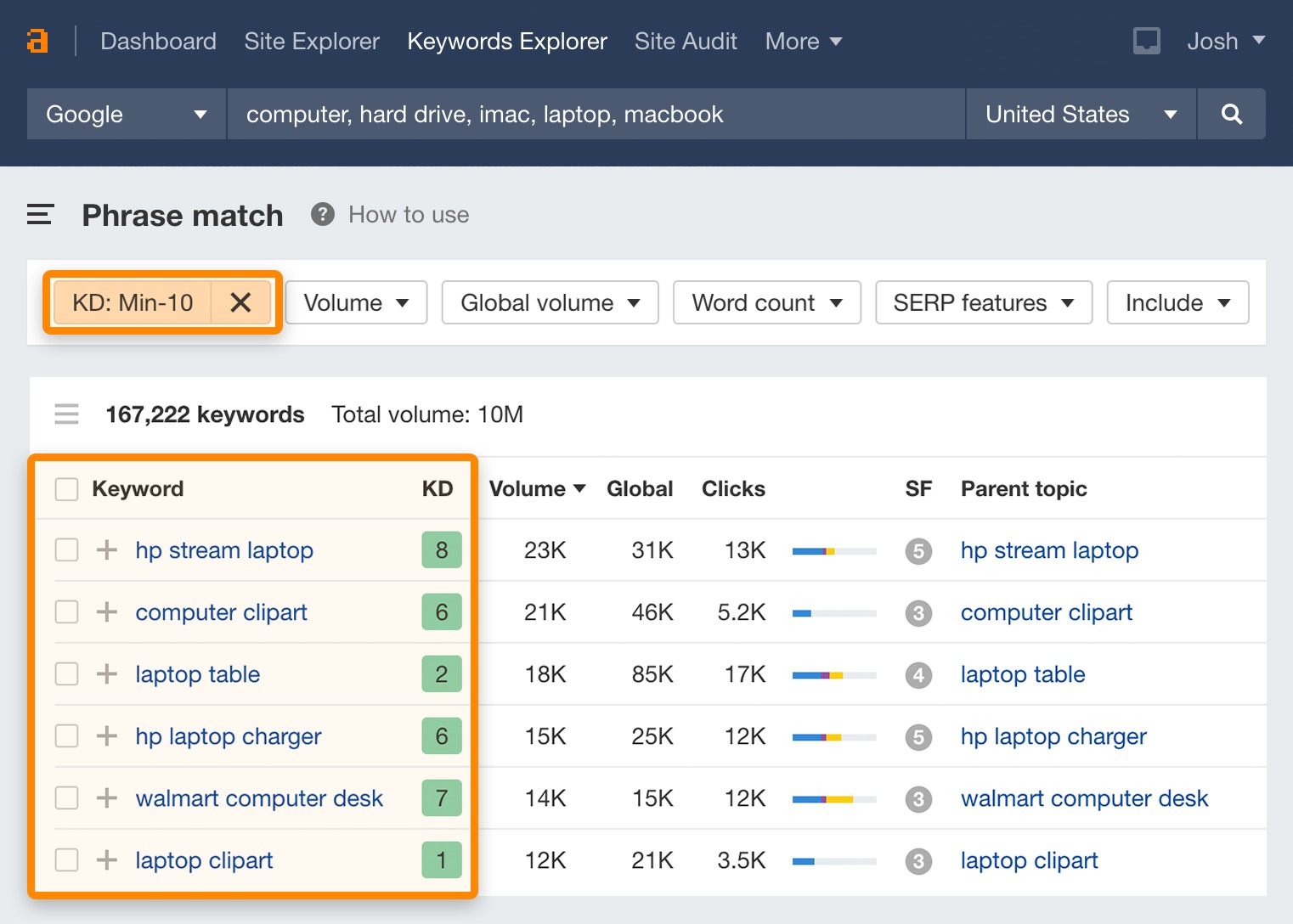Click the search magnifier icon
1293x924 pixels.
(1231, 114)
